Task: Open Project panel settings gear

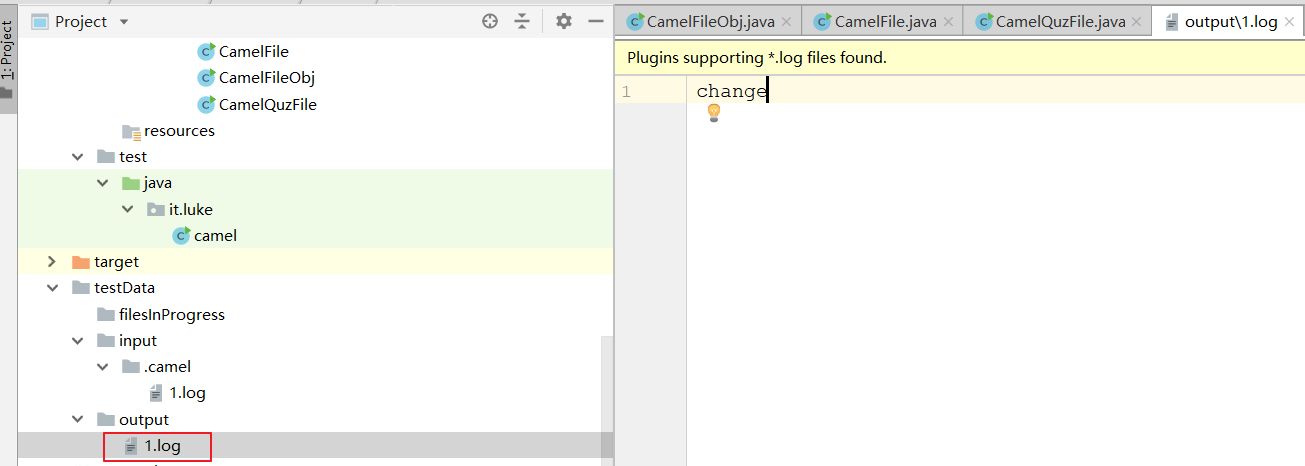Action: (564, 21)
